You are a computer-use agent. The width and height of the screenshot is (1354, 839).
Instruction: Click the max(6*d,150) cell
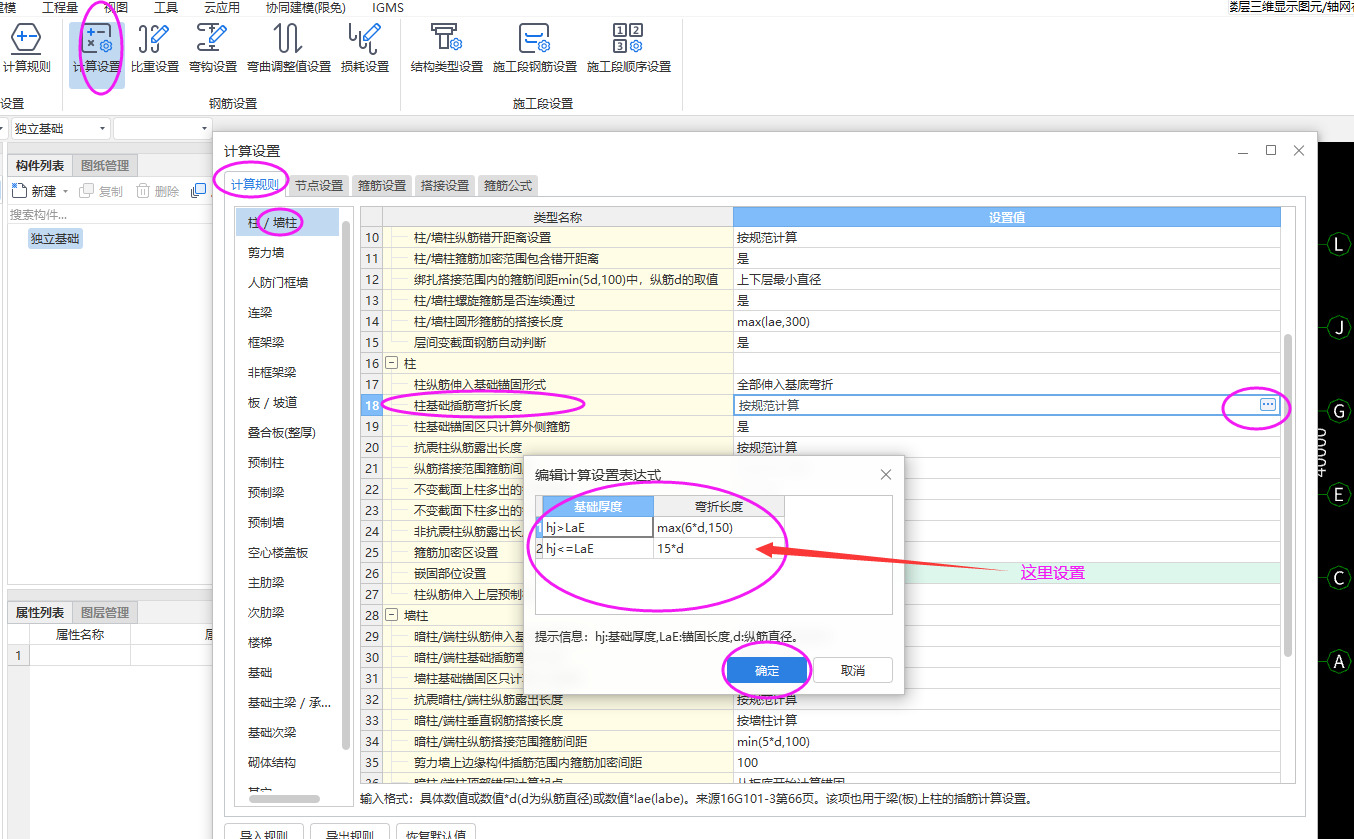(719, 527)
